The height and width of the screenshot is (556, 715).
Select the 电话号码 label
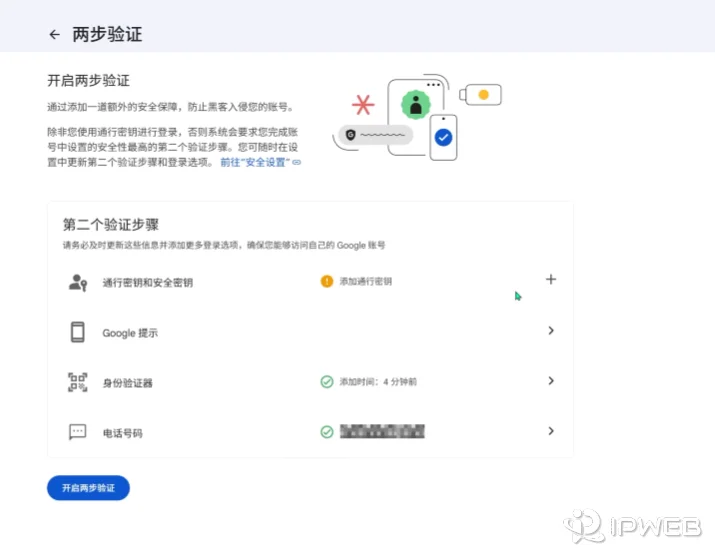click(122, 433)
